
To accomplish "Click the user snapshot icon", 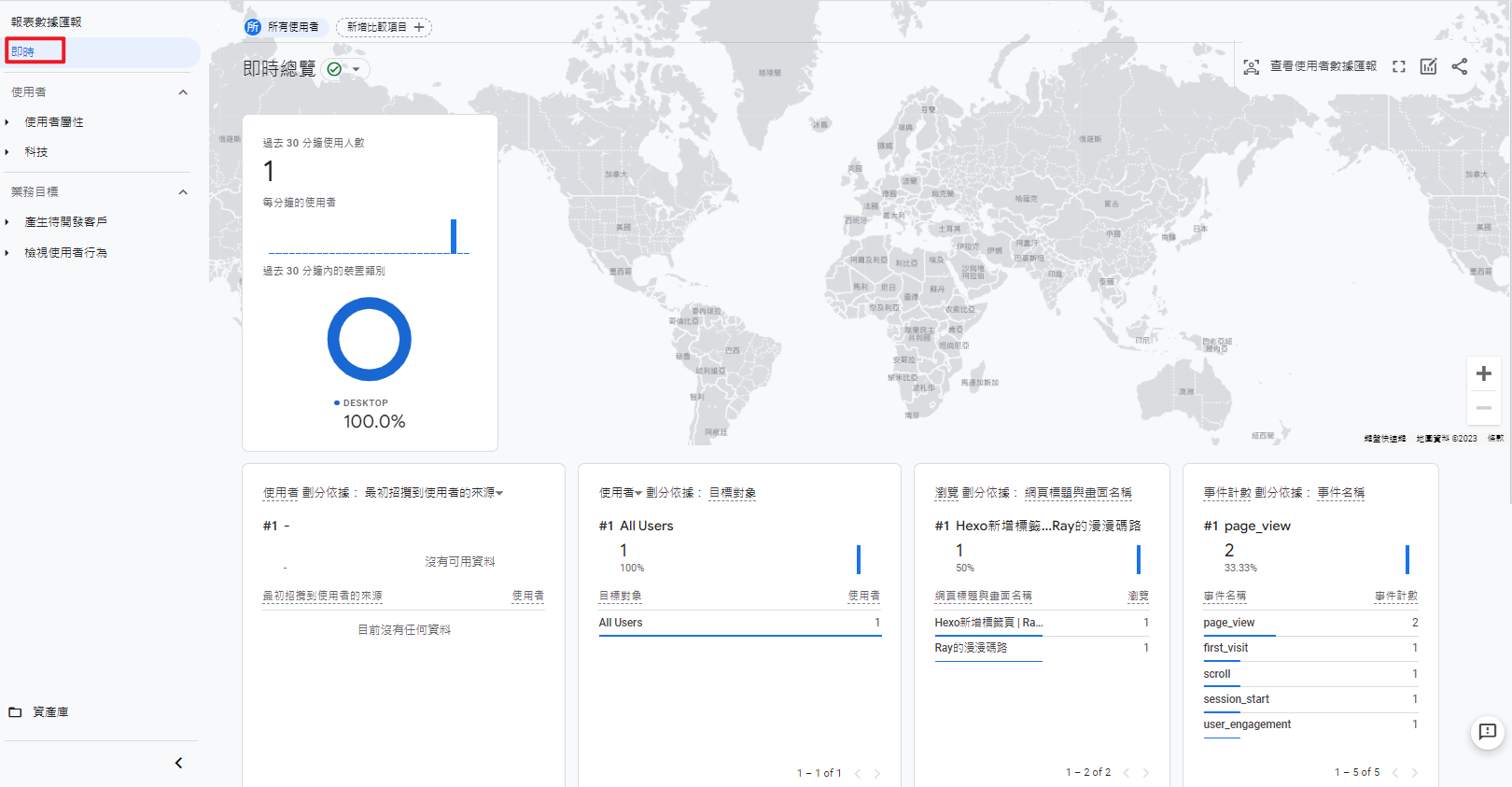I will coord(1252,67).
